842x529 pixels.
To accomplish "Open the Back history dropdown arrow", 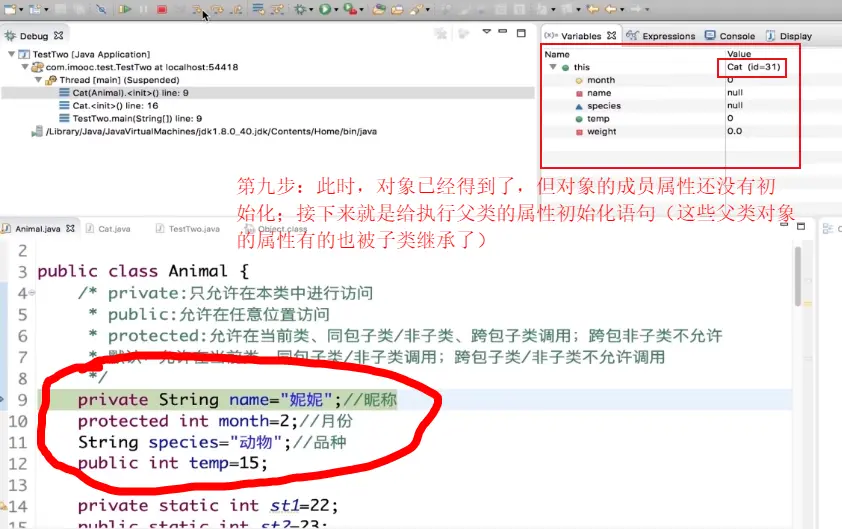I will 622,10.
